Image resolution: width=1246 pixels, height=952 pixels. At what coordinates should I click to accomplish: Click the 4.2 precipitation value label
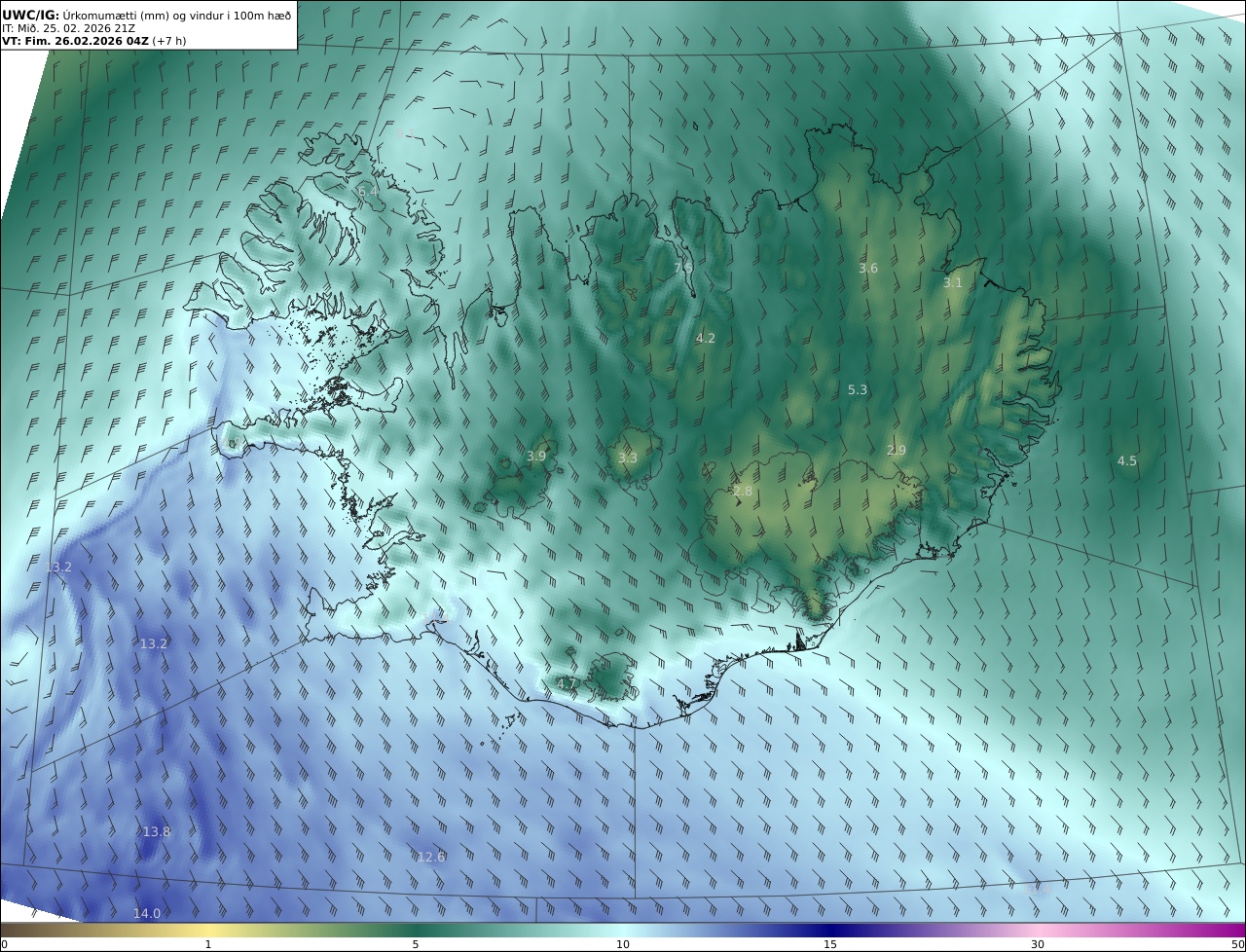pos(706,338)
